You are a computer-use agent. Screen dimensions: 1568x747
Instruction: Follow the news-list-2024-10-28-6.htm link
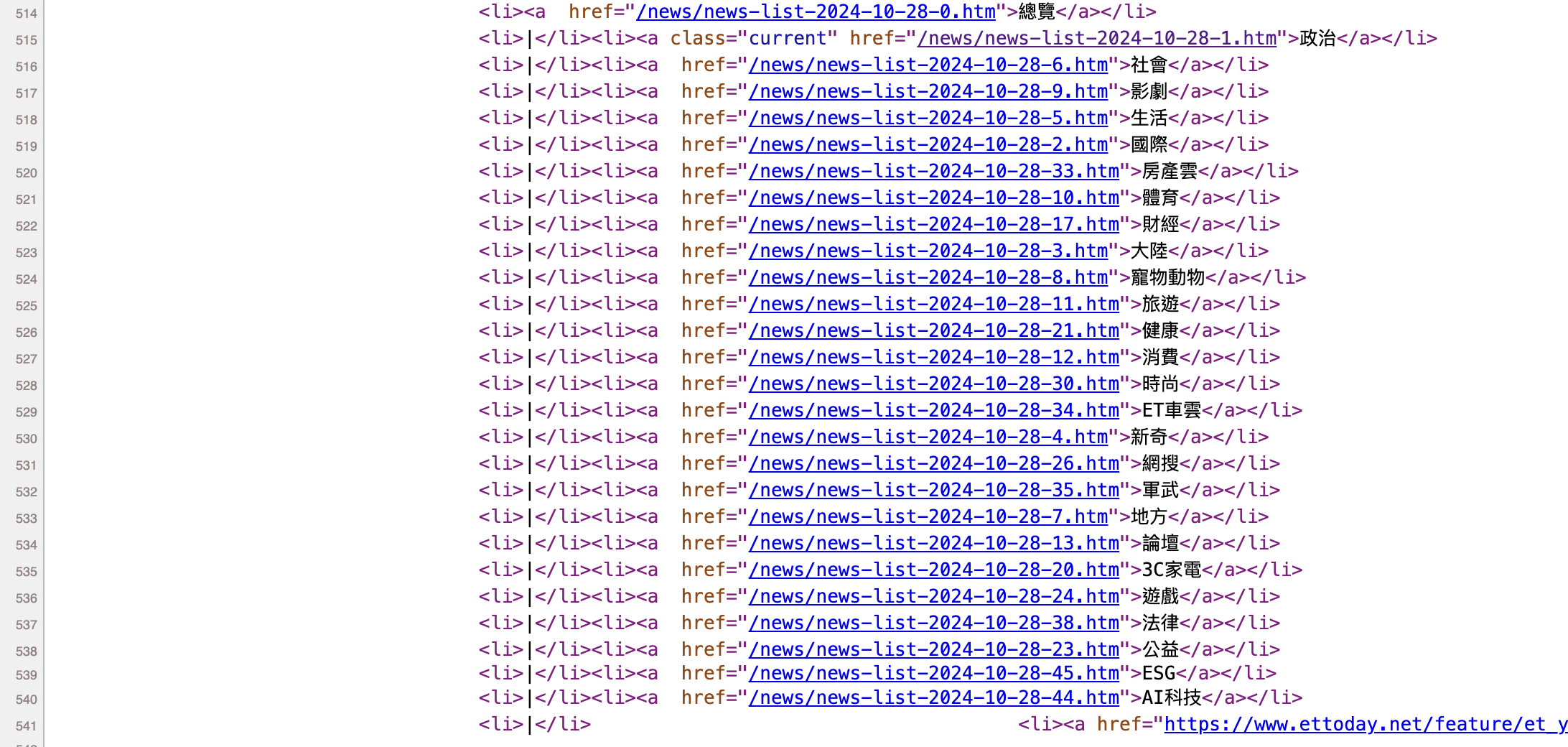point(928,65)
